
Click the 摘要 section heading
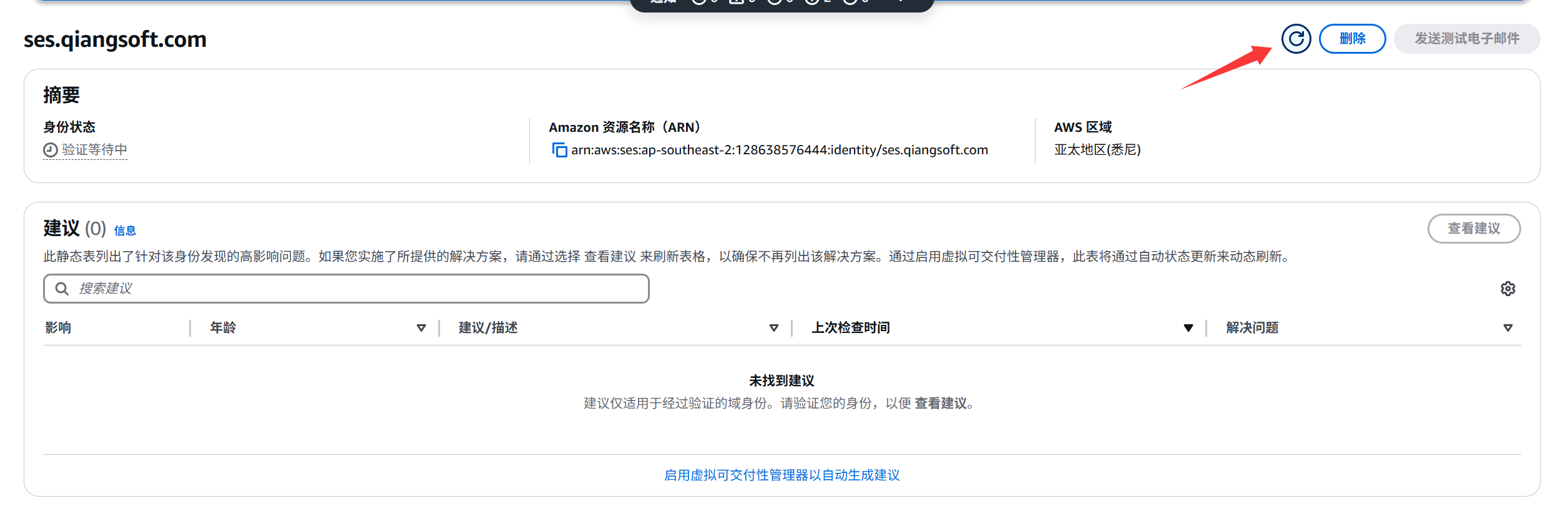pyautogui.click(x=61, y=95)
